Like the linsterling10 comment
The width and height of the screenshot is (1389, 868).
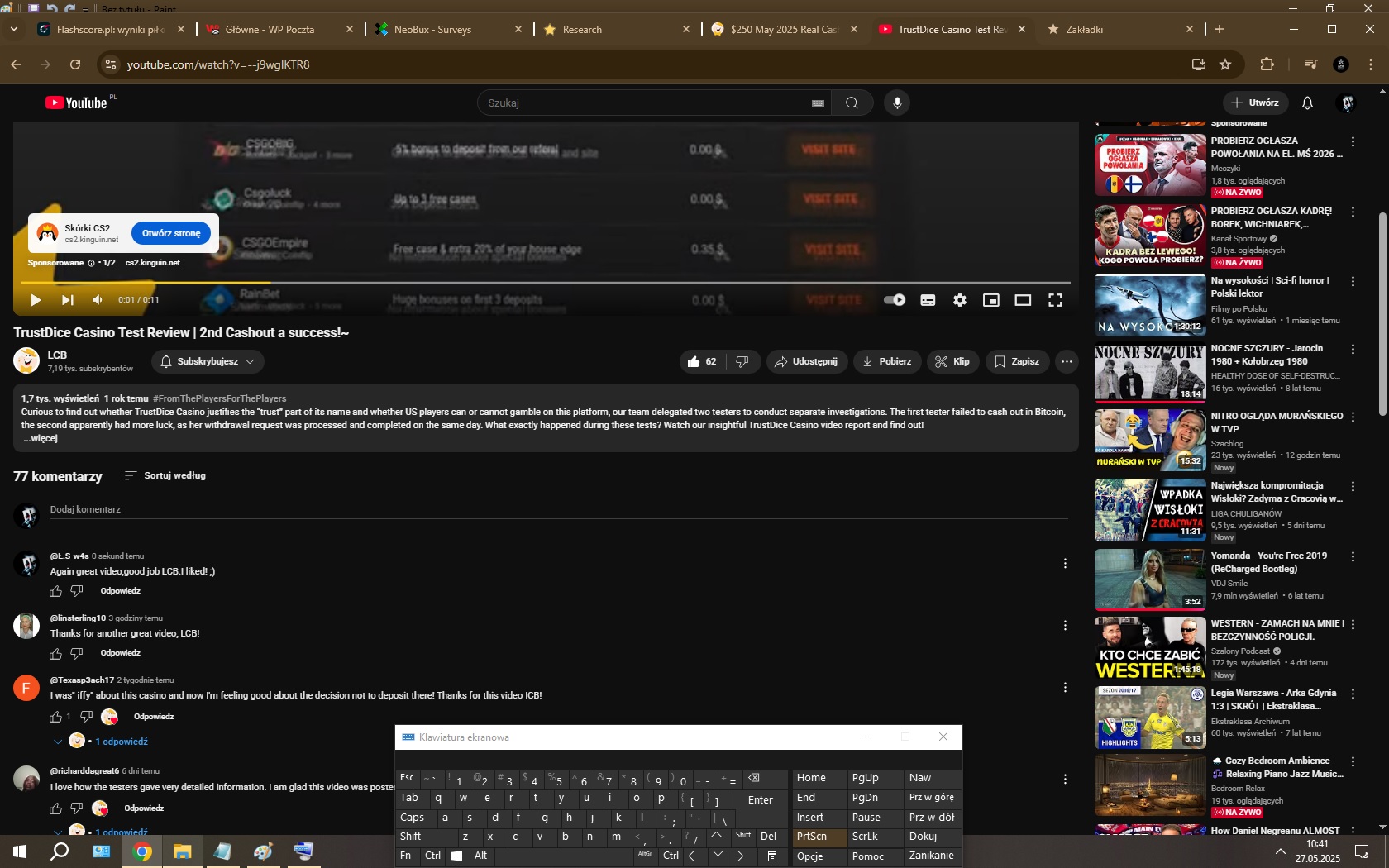click(x=55, y=653)
